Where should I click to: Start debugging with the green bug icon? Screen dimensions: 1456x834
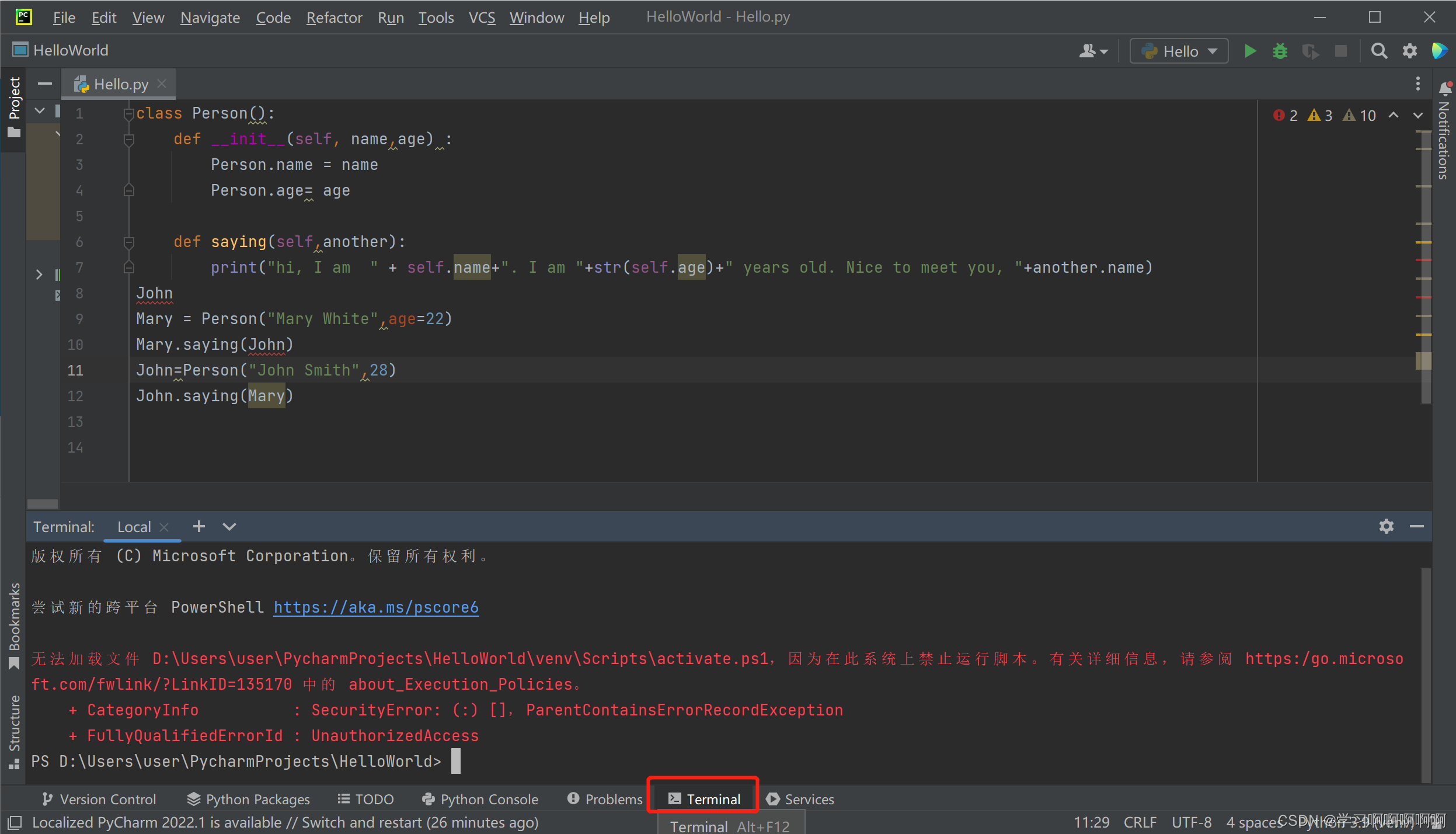coord(1280,51)
